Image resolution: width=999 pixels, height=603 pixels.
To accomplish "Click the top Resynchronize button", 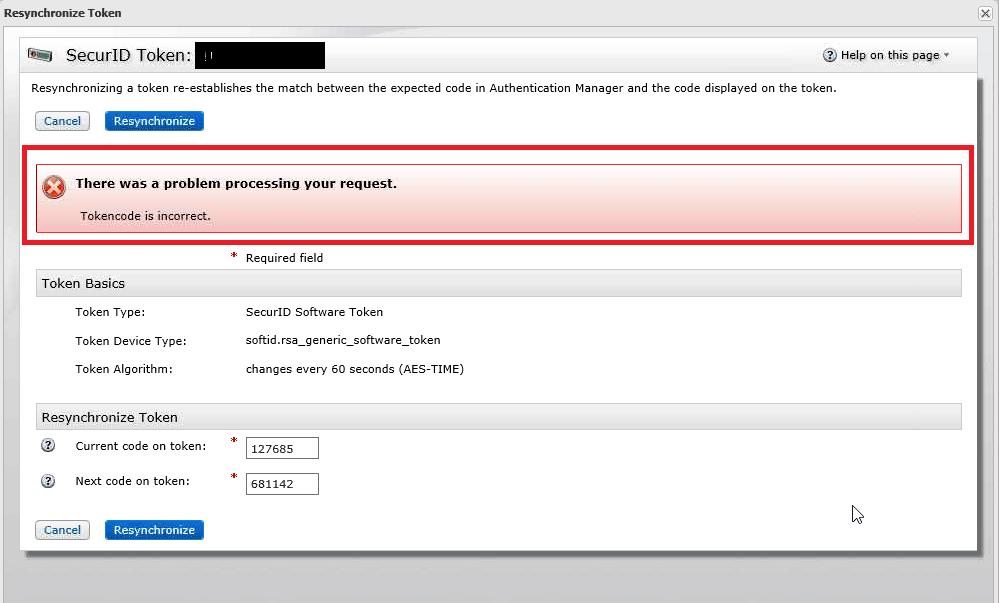I will (x=154, y=121).
